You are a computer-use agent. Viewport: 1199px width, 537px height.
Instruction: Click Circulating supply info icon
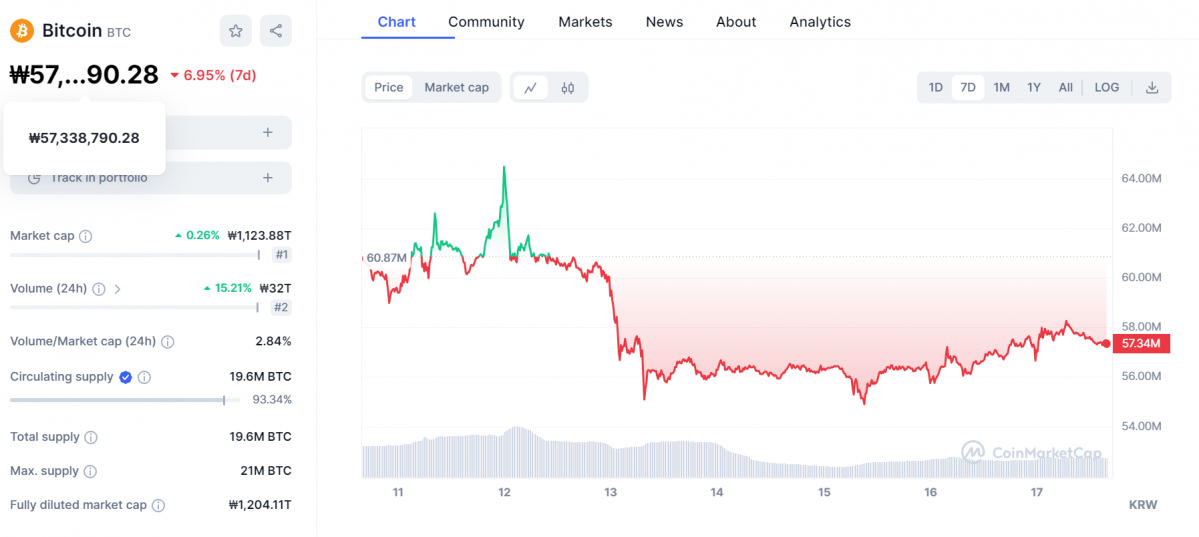coord(144,378)
